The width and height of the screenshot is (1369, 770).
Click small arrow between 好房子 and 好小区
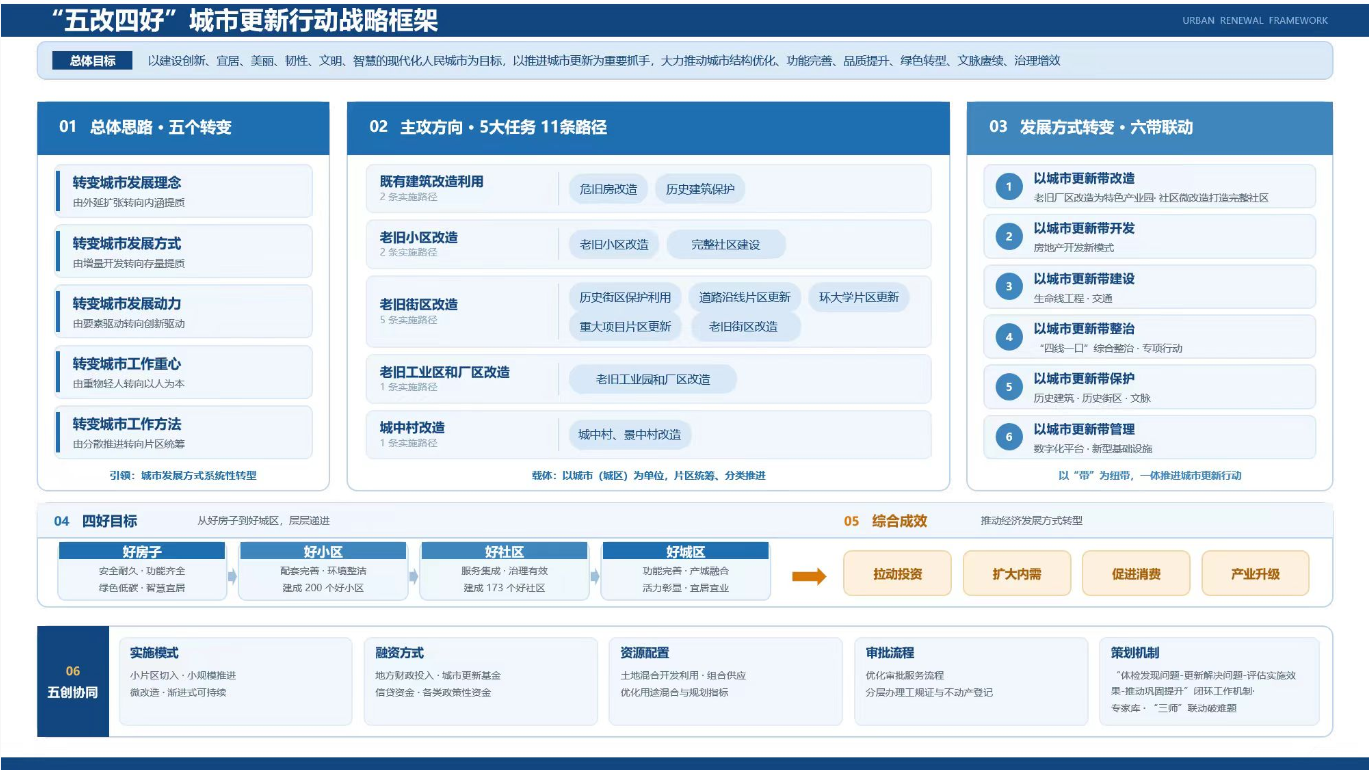pyautogui.click(x=232, y=576)
